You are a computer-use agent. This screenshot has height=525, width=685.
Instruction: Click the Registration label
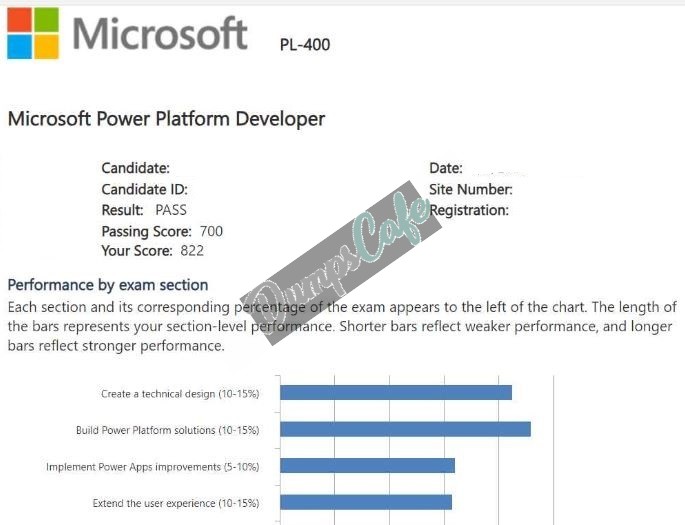(x=469, y=211)
